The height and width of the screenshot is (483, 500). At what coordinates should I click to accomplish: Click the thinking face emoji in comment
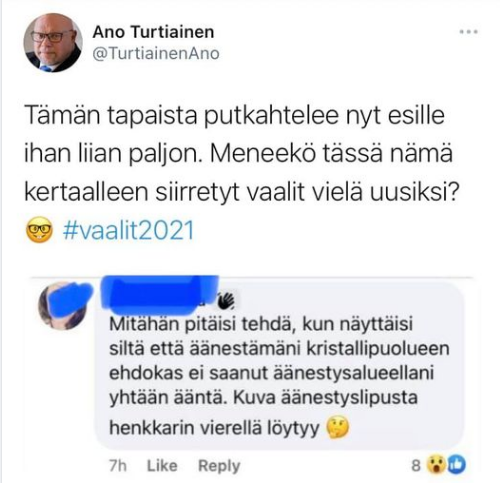point(337,428)
